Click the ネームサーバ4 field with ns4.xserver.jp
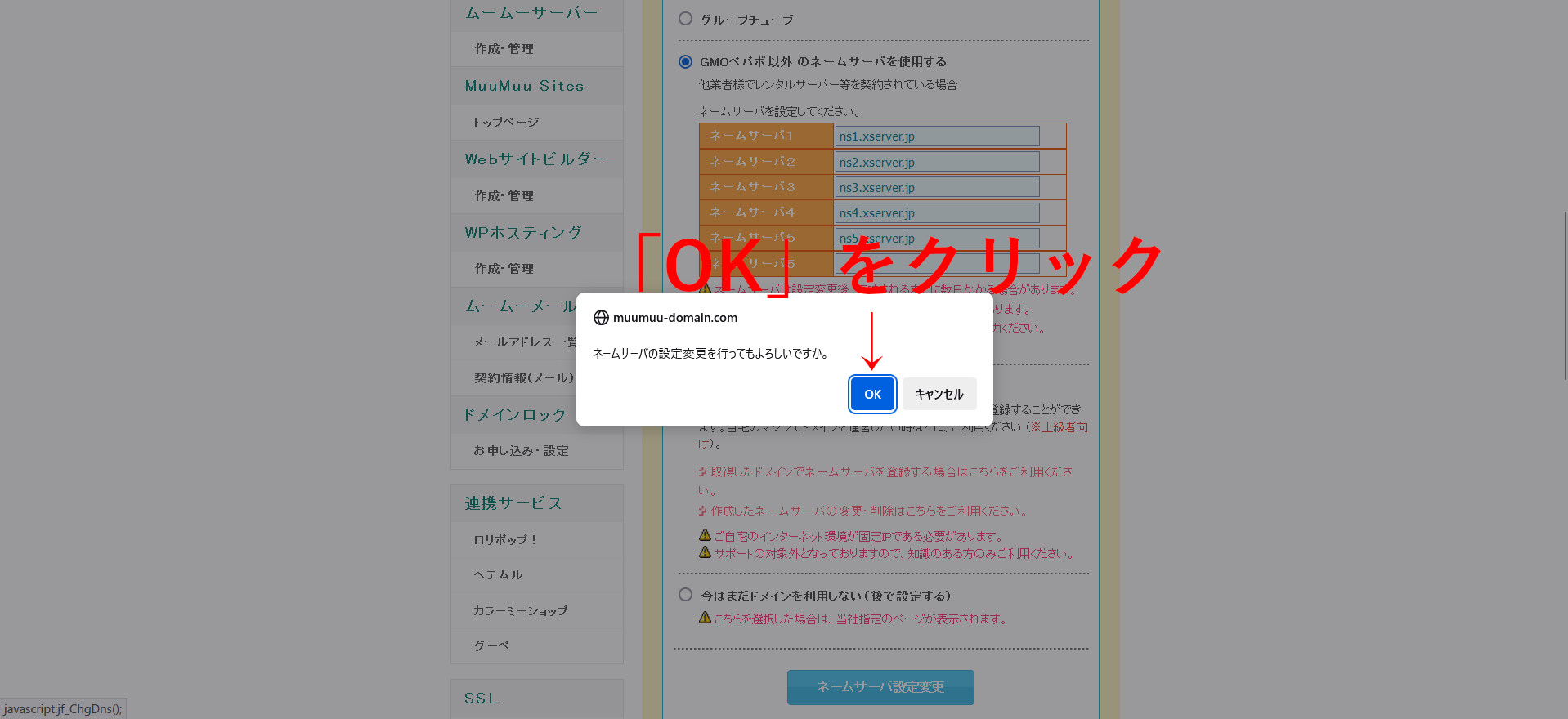This screenshot has width=1568, height=719. tap(937, 212)
